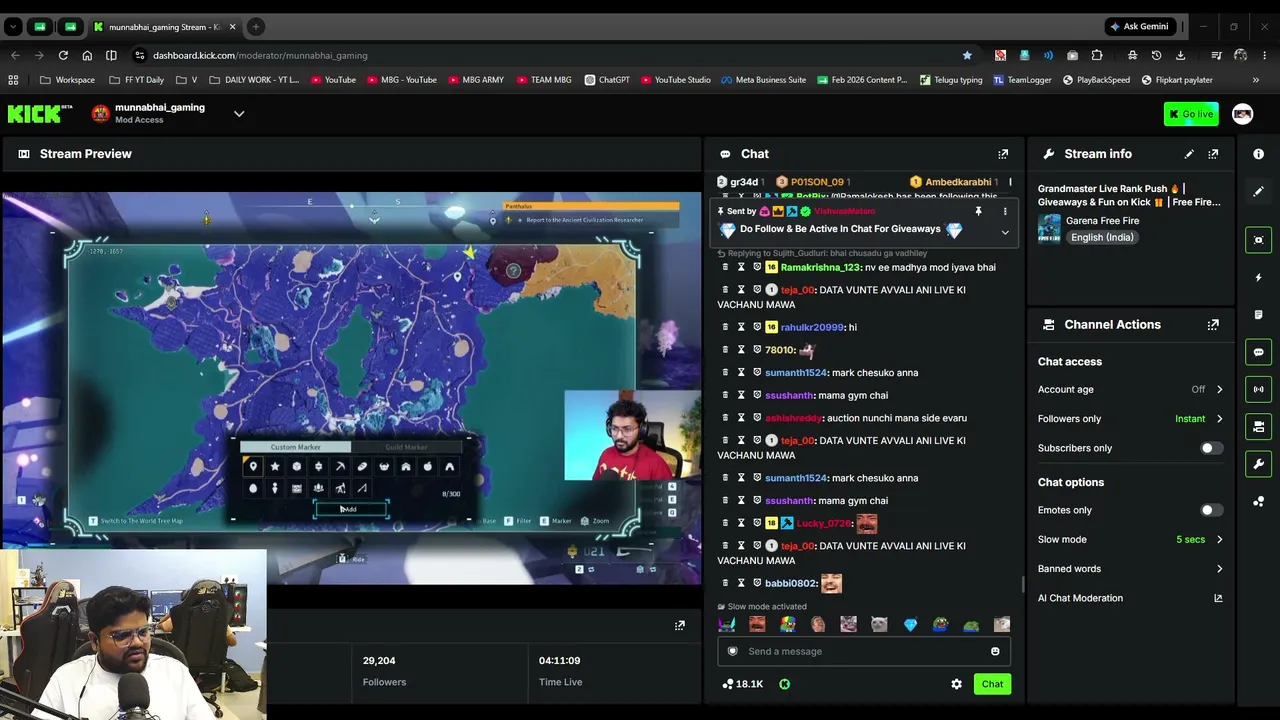
Task: Go to the browser home page
Action: (87, 55)
